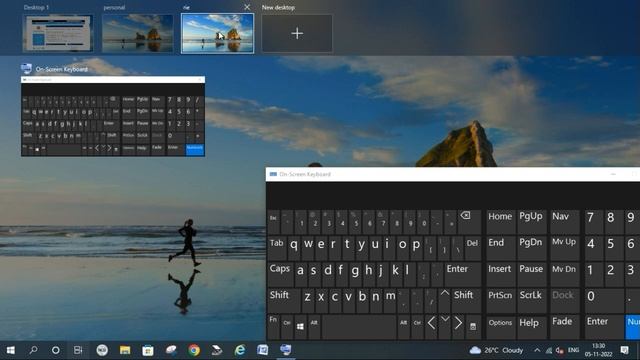Click the Esc key on the large keyboard
Screen dimensions: 640x360
(x=273, y=222)
